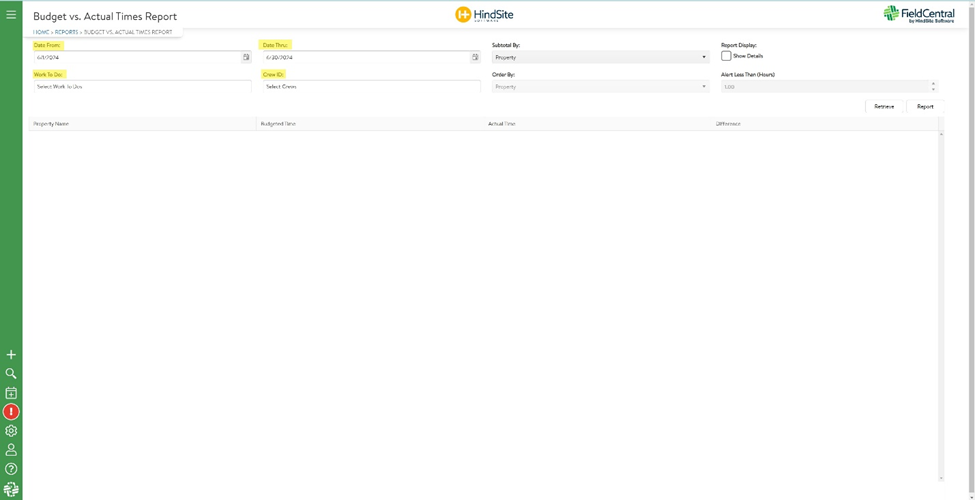Screen dimensions: 975x500
Task: Click the results grid vertical scrollbar
Action: click(x=941, y=306)
